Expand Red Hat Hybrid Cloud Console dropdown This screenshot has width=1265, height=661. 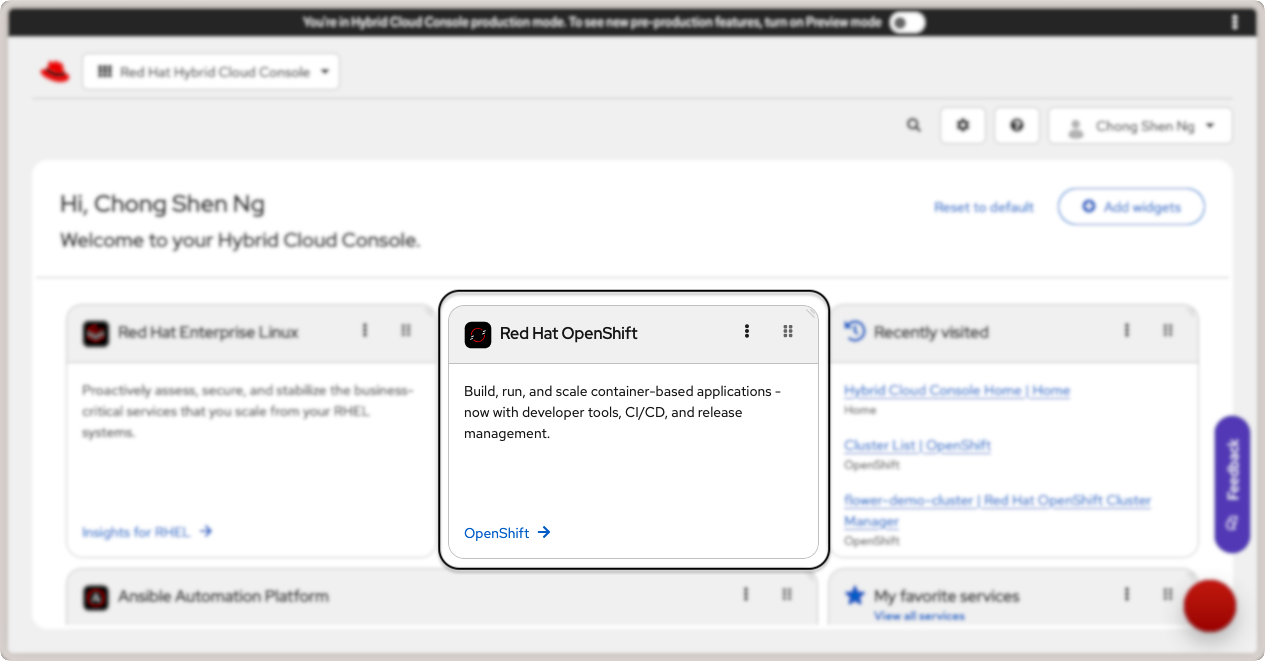(x=211, y=72)
